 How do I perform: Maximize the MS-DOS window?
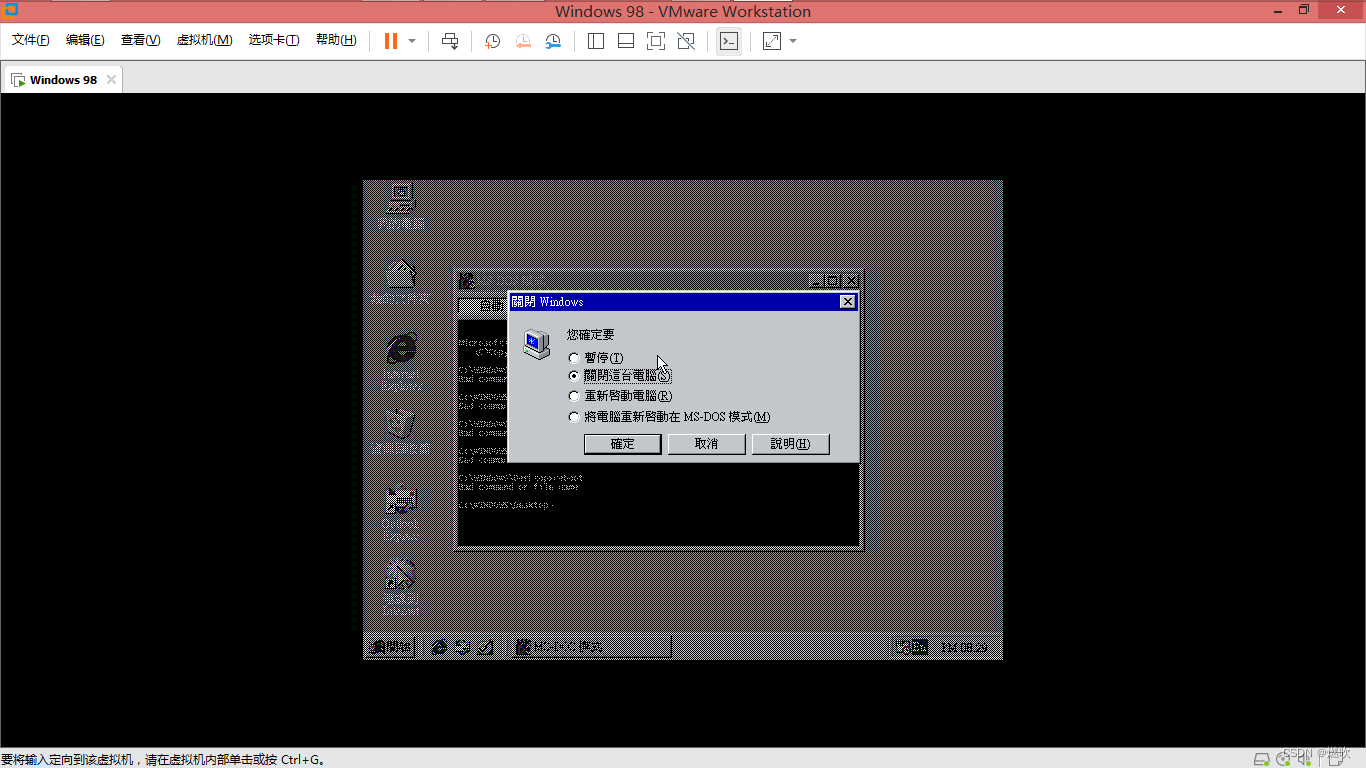coord(831,281)
